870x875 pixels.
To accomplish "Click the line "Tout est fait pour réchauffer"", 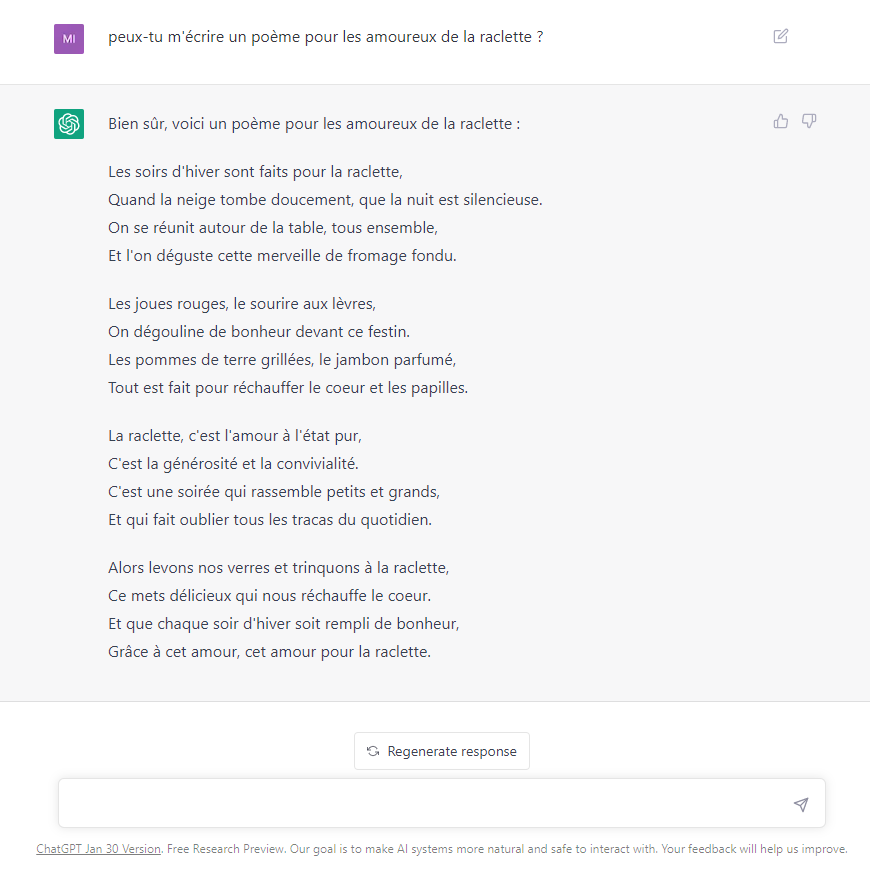I will pyautogui.click(x=288, y=387).
